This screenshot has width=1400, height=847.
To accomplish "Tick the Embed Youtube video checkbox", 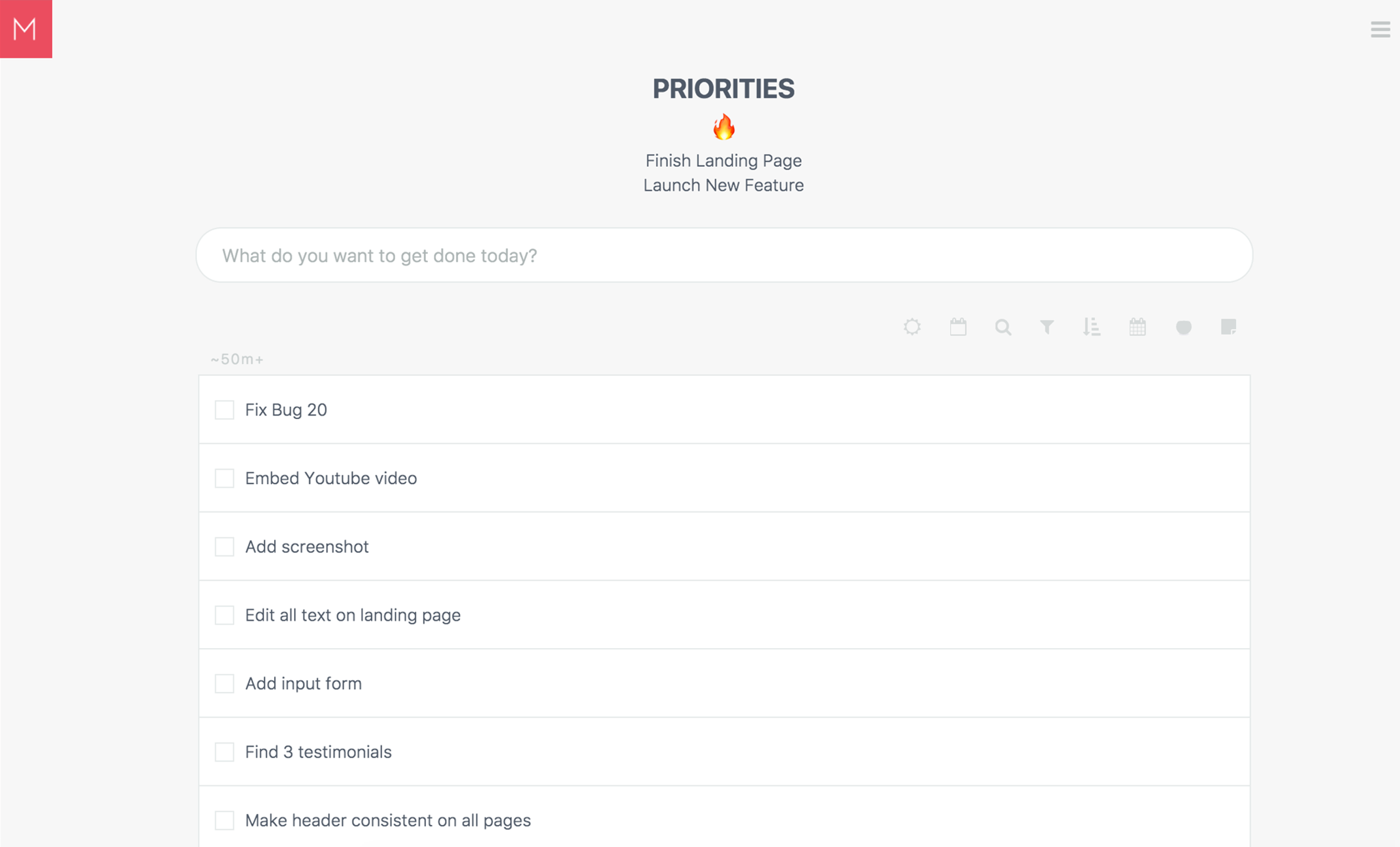I will [x=224, y=478].
